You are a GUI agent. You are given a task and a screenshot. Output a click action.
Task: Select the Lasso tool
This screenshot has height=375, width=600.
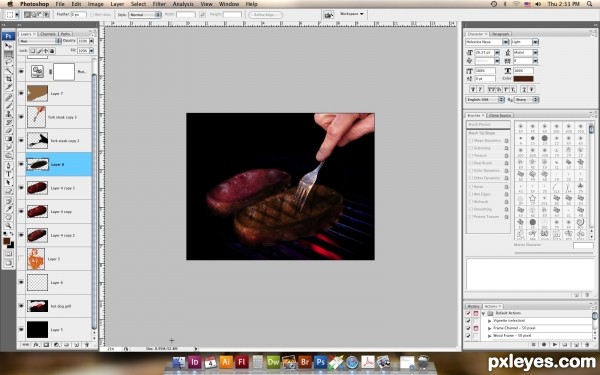8,62
